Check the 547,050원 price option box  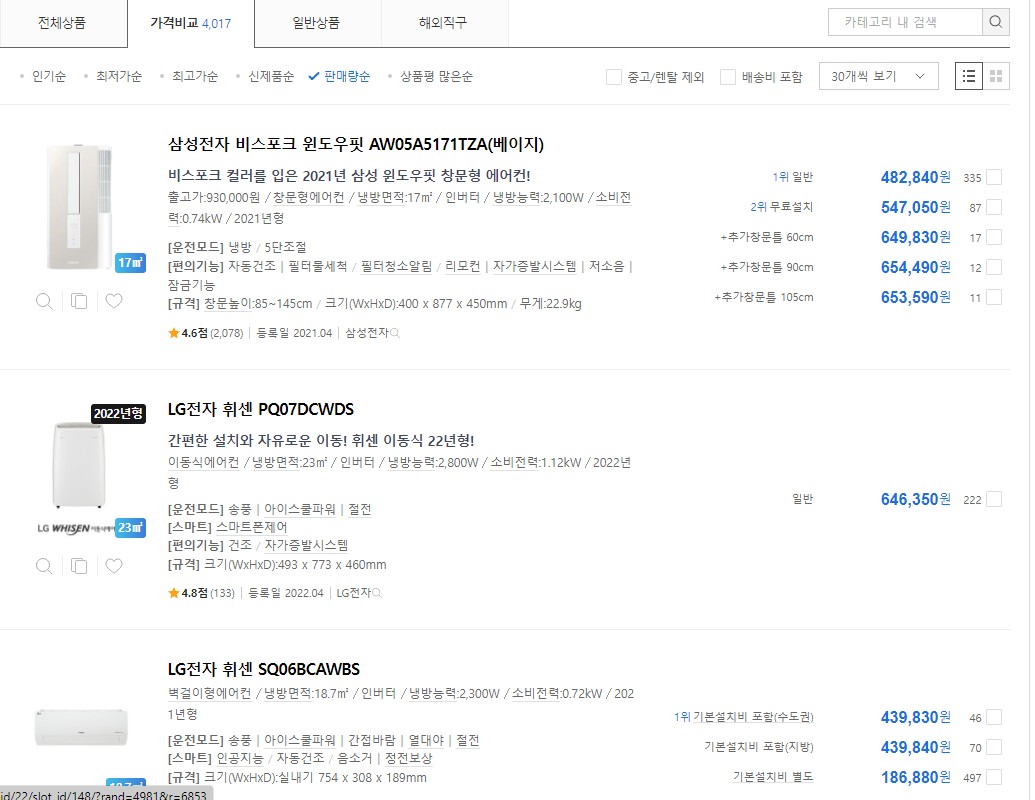(994, 207)
